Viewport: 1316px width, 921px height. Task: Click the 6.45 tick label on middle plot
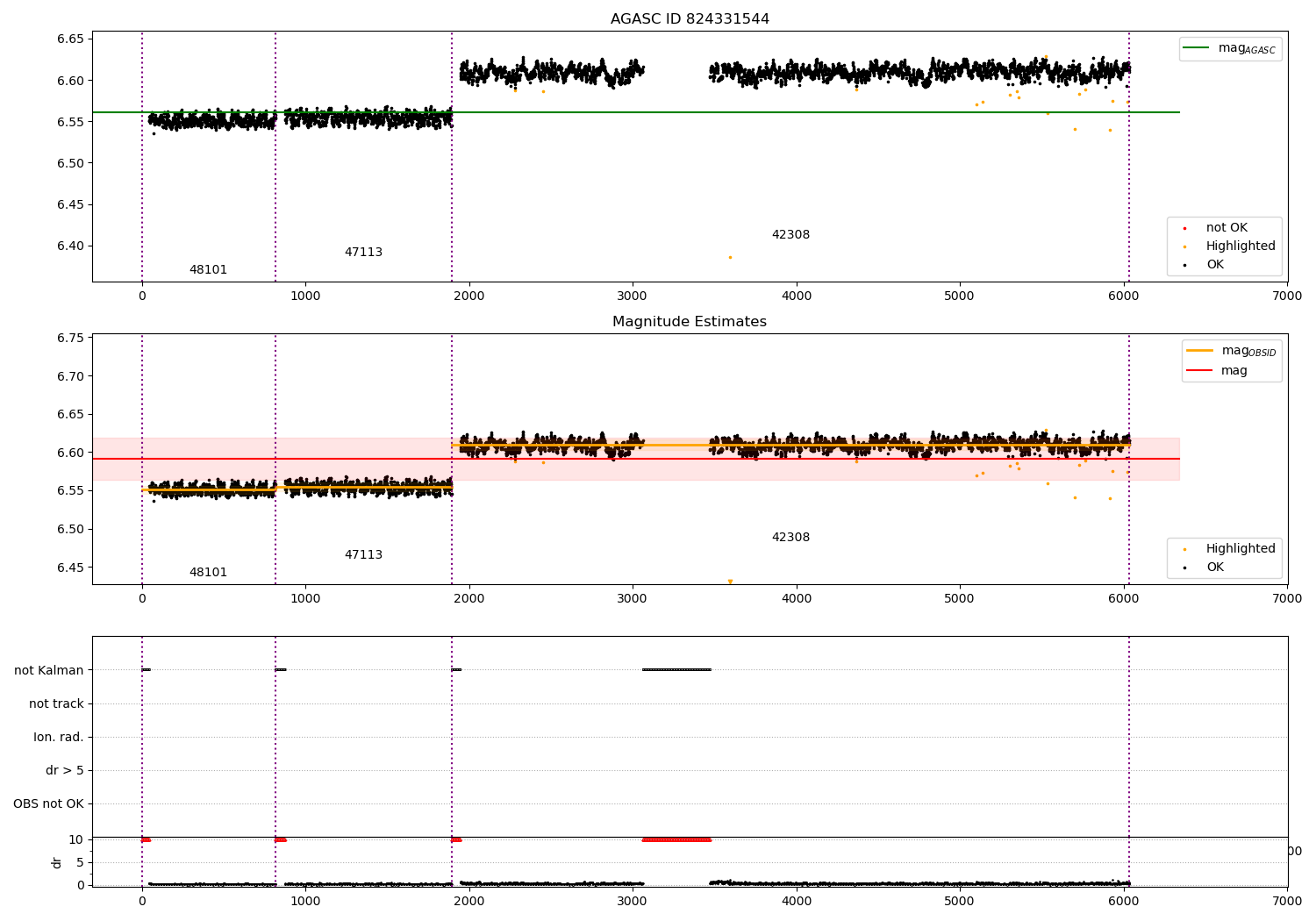(70, 568)
